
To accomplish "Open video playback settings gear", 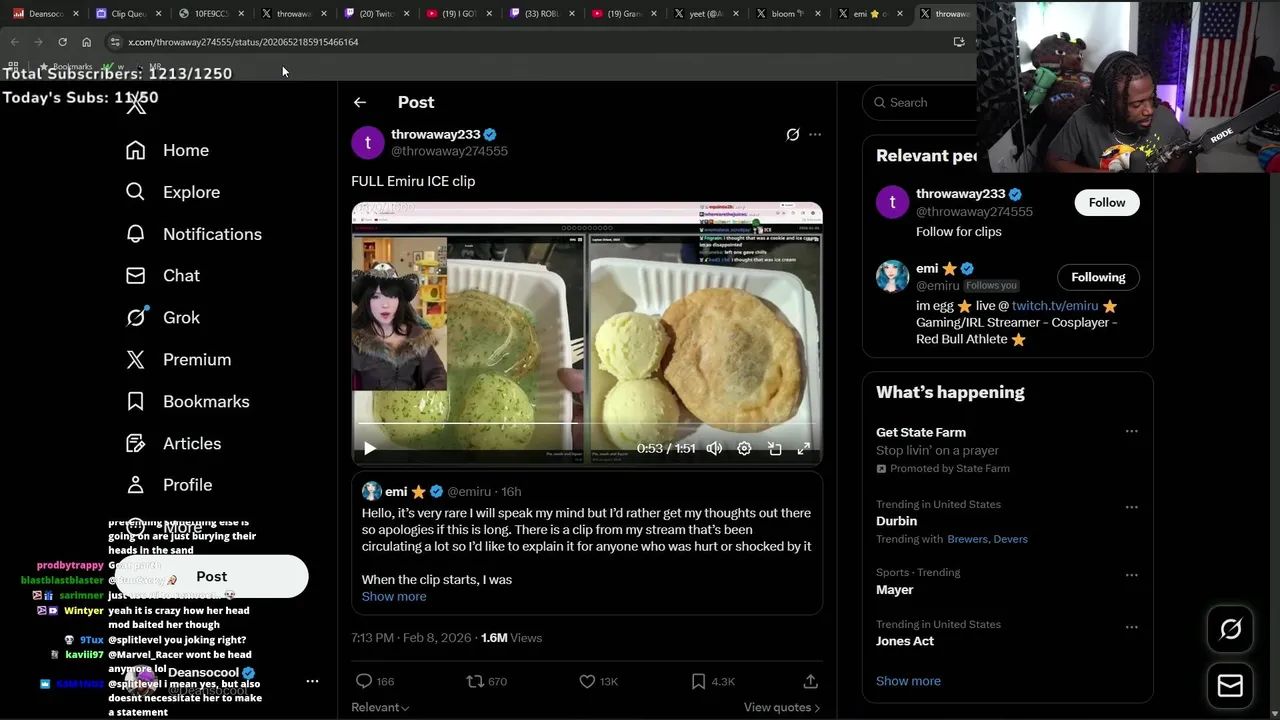I will (x=744, y=449).
